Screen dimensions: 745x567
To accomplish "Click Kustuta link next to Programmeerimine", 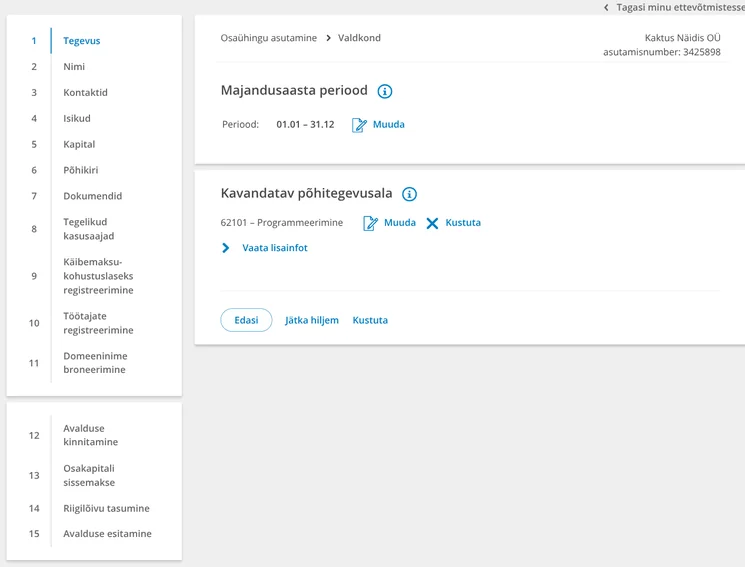I will [x=463, y=223].
